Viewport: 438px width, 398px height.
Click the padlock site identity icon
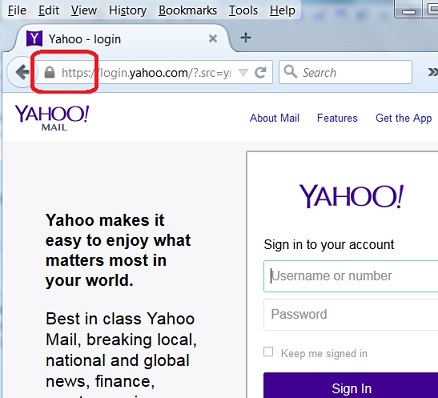click(x=50, y=72)
